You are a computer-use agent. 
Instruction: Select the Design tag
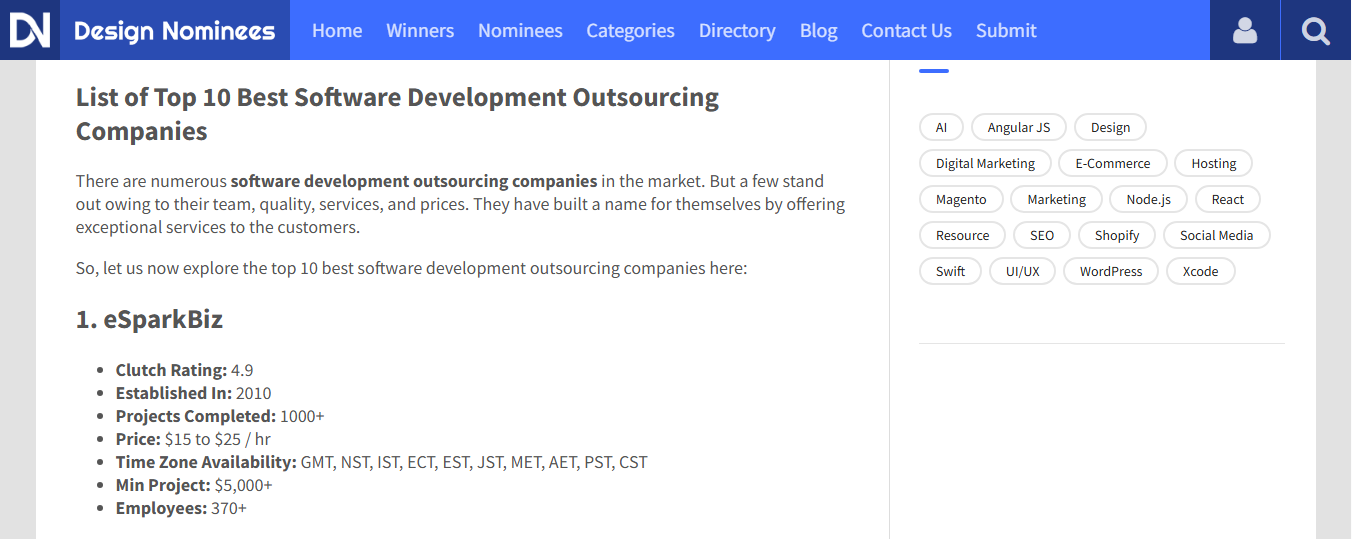1110,127
